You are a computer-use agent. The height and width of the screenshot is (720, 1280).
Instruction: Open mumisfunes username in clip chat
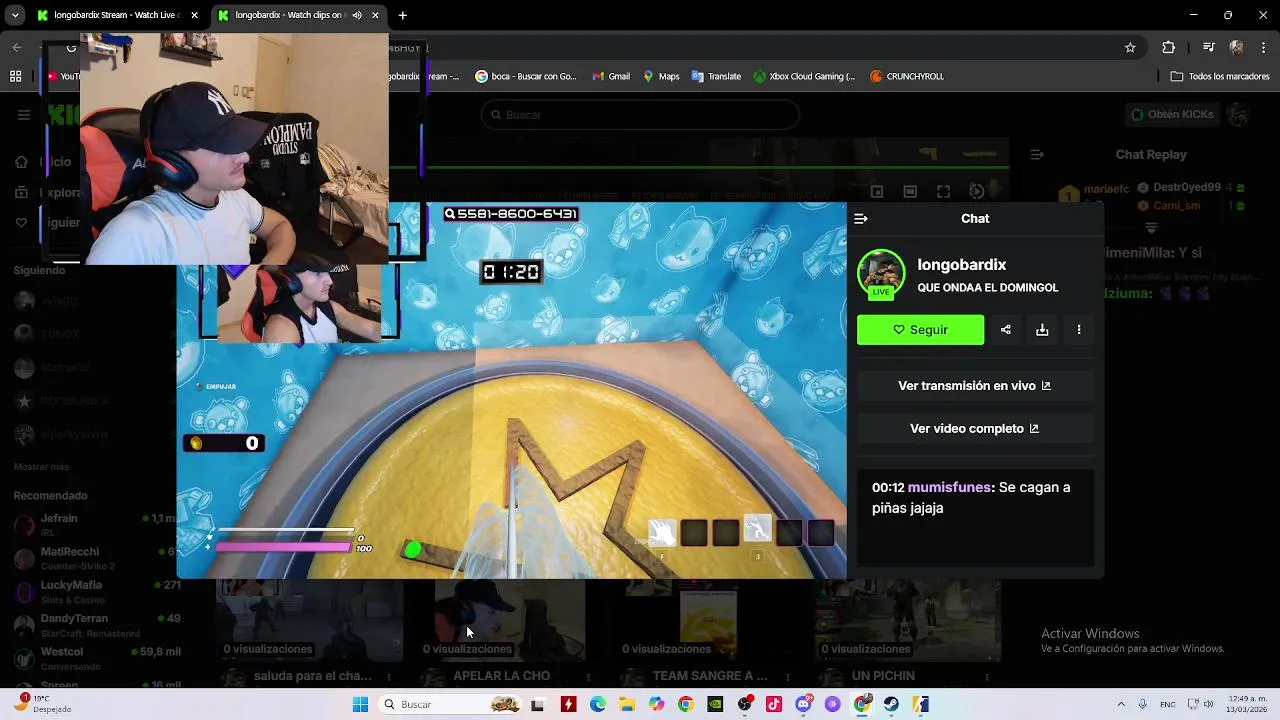[949, 487]
